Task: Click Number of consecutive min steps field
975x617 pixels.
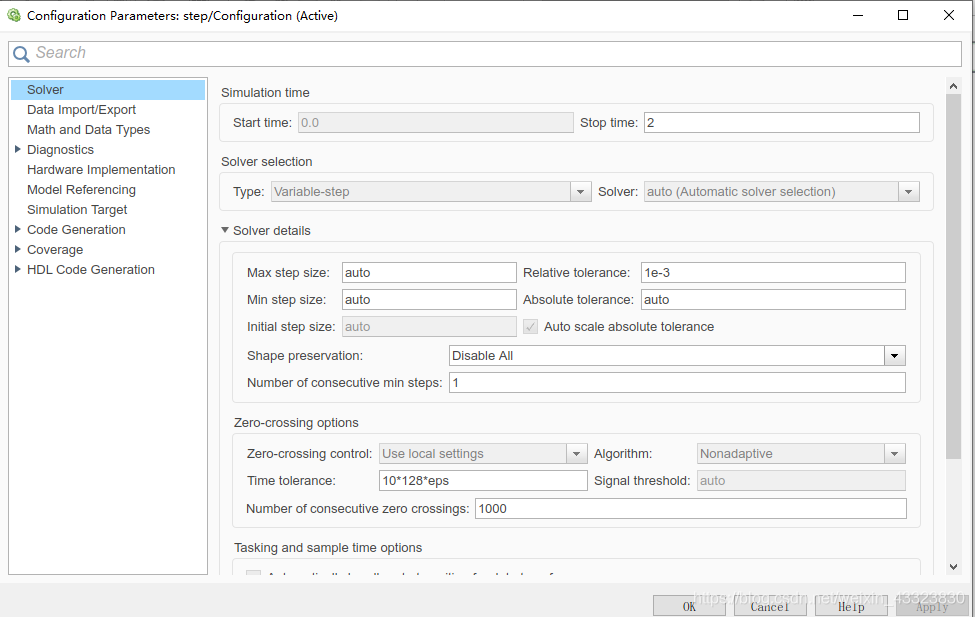Action: pyautogui.click(x=677, y=383)
